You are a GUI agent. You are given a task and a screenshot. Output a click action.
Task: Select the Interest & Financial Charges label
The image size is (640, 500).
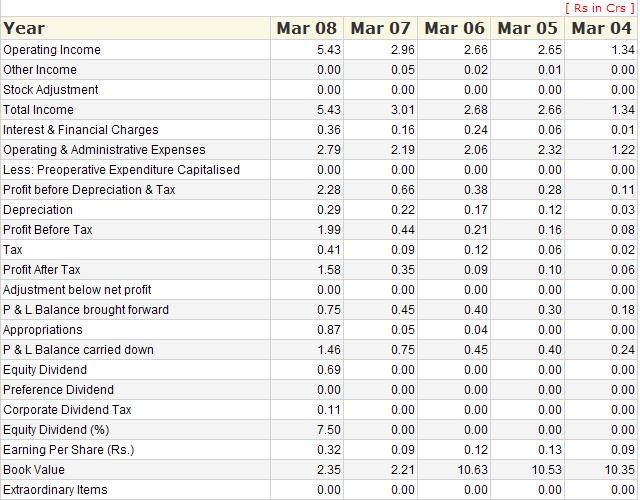(80, 130)
